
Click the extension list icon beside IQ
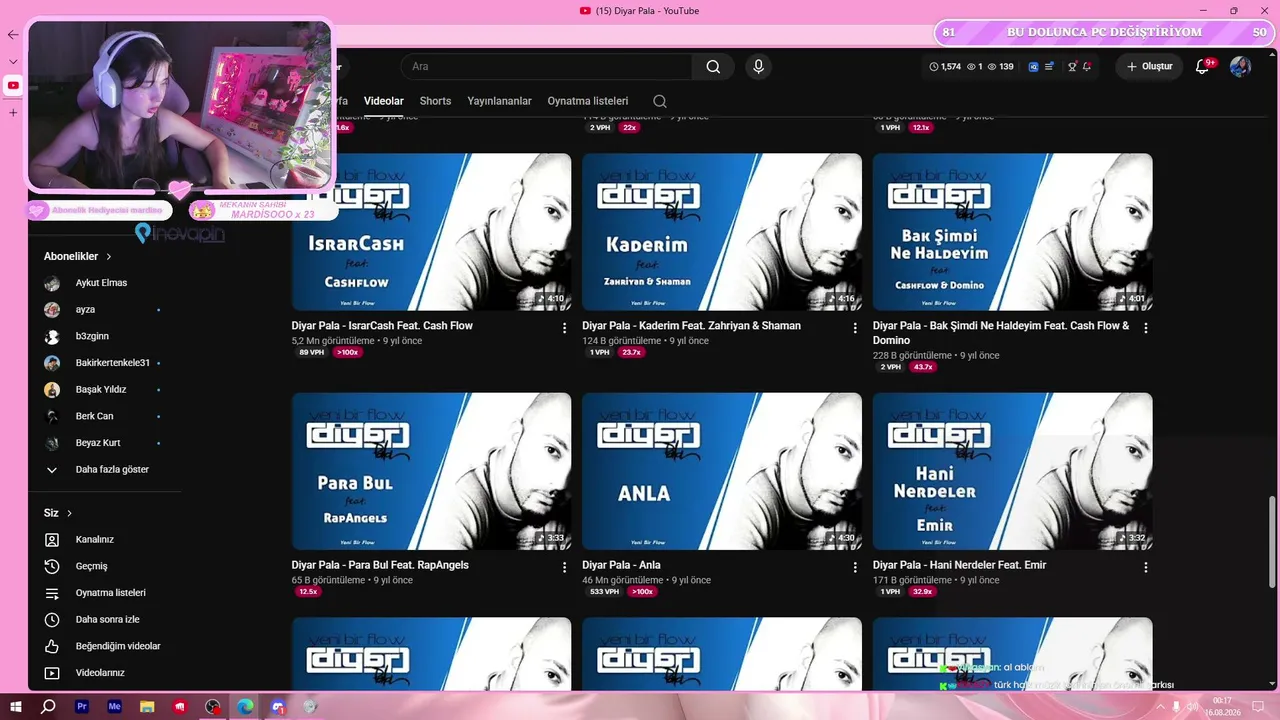coord(1049,67)
